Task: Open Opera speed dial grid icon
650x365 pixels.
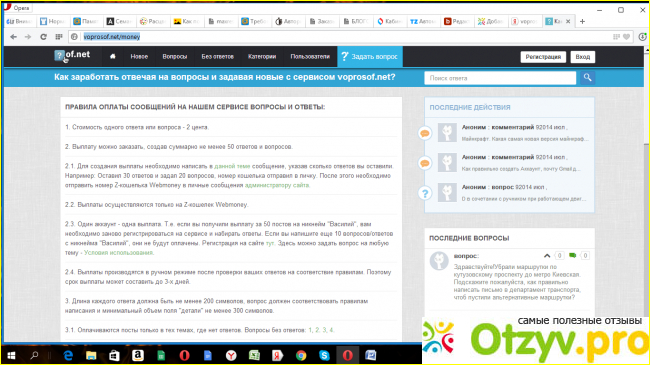Action: [x=59, y=37]
